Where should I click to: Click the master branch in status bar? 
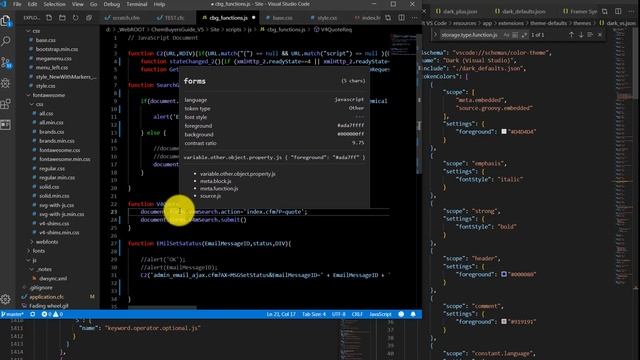tap(12, 314)
